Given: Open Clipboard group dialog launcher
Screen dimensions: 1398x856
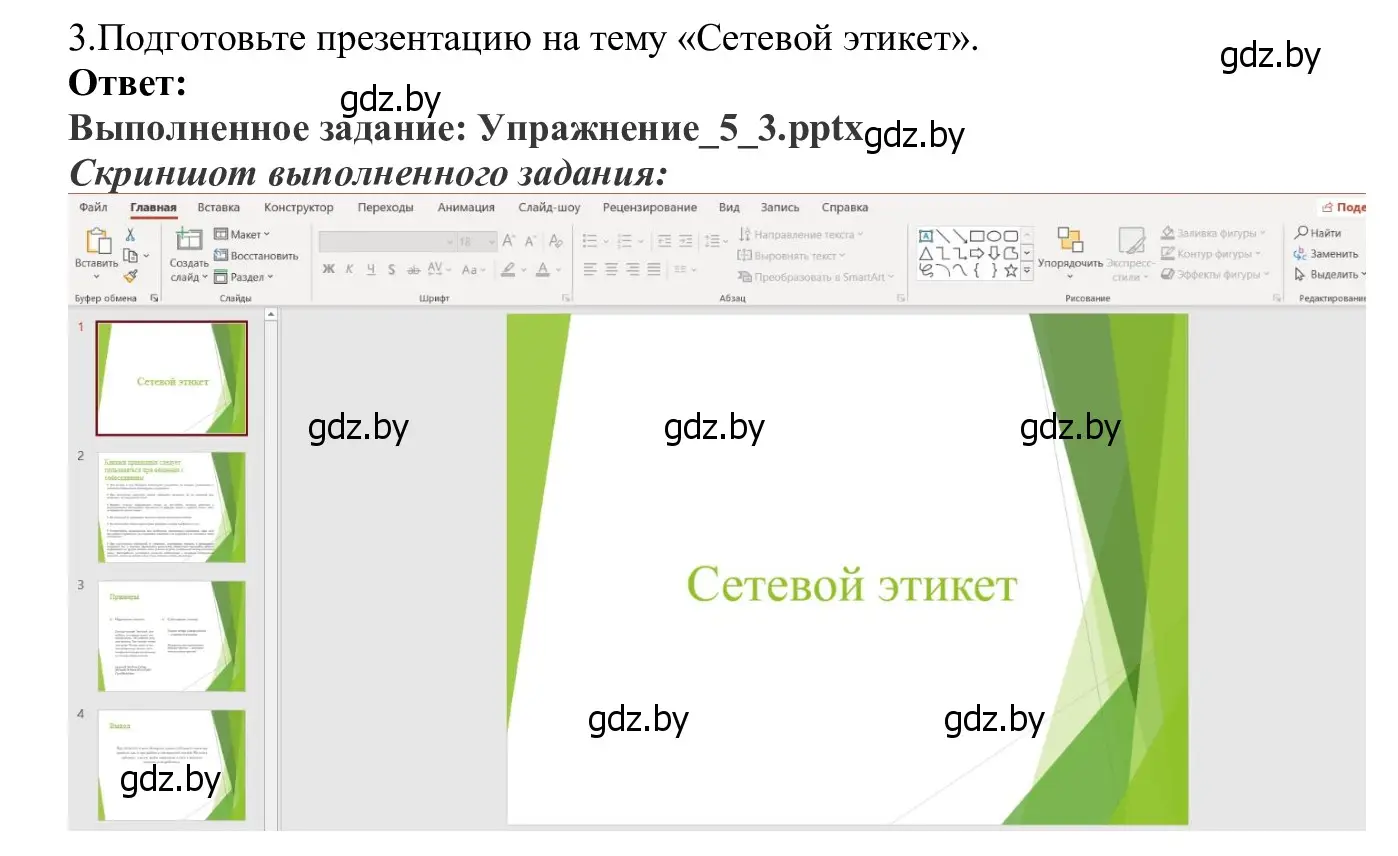Looking at the screenshot, I should pos(155,299).
